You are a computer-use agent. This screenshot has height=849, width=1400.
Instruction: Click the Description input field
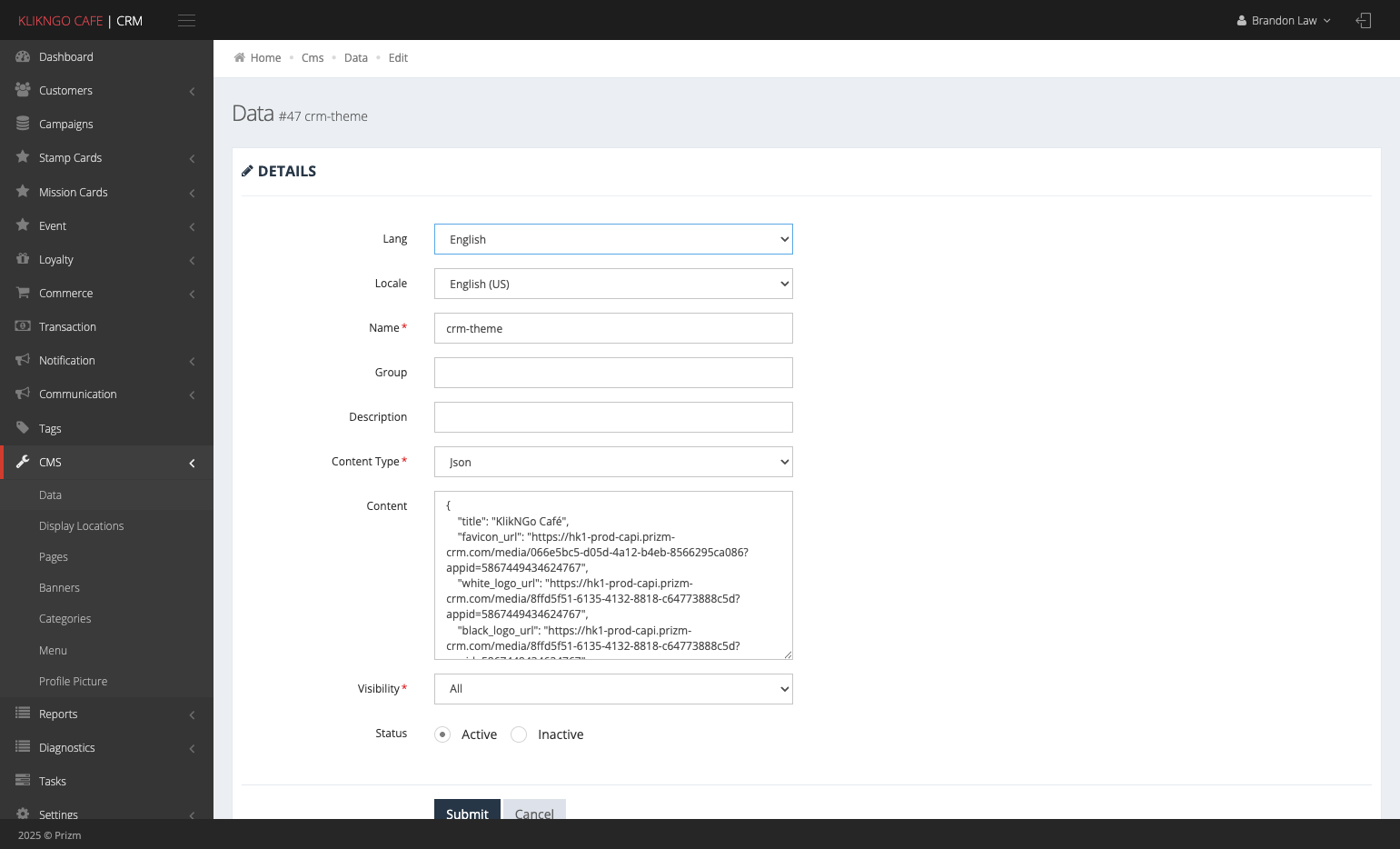(x=613, y=417)
